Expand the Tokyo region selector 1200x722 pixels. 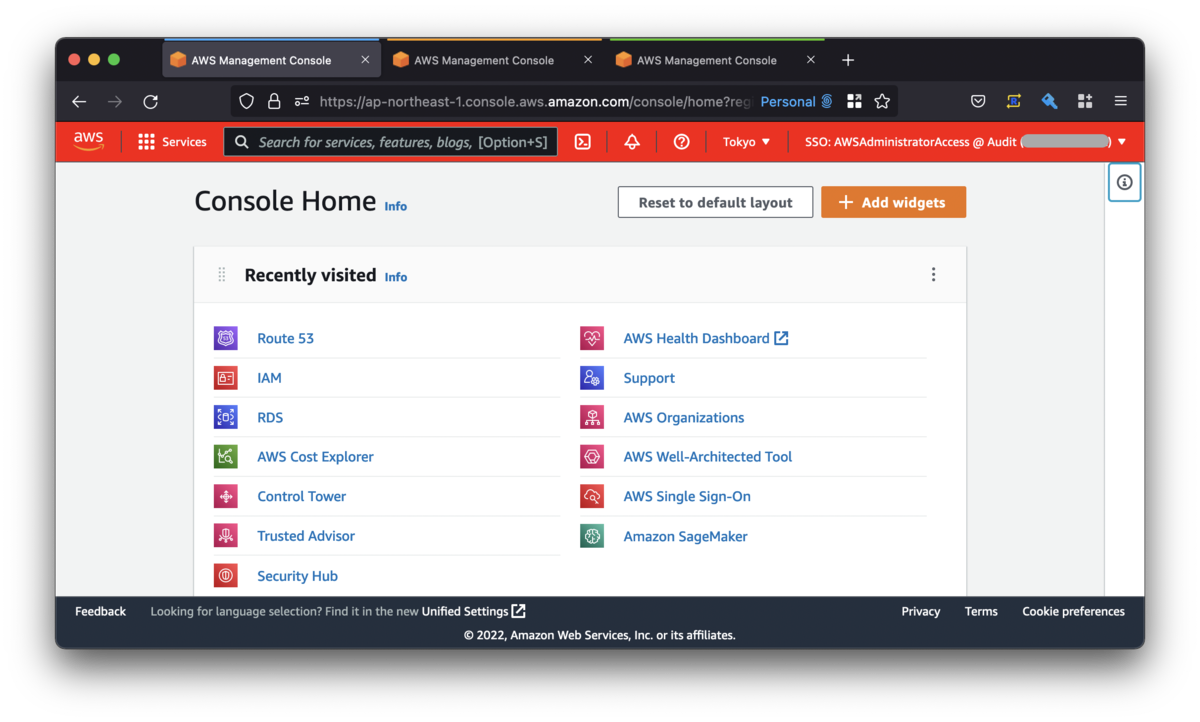[x=747, y=142]
